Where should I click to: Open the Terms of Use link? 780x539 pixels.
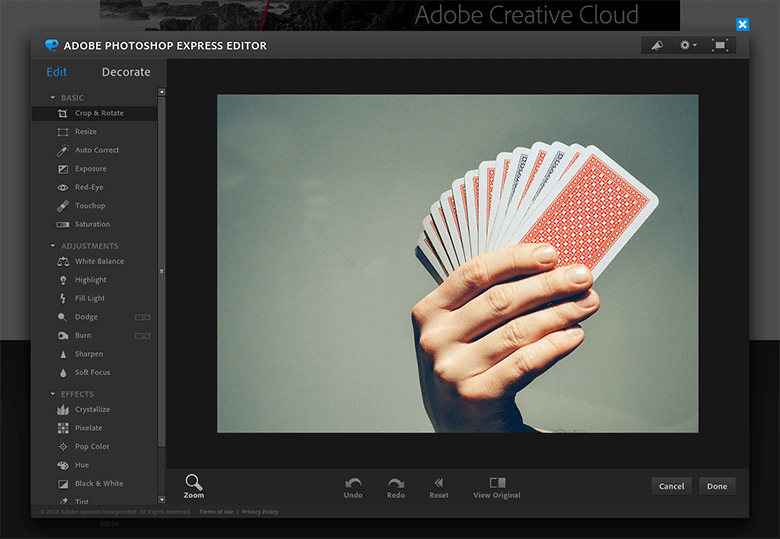pos(216,512)
